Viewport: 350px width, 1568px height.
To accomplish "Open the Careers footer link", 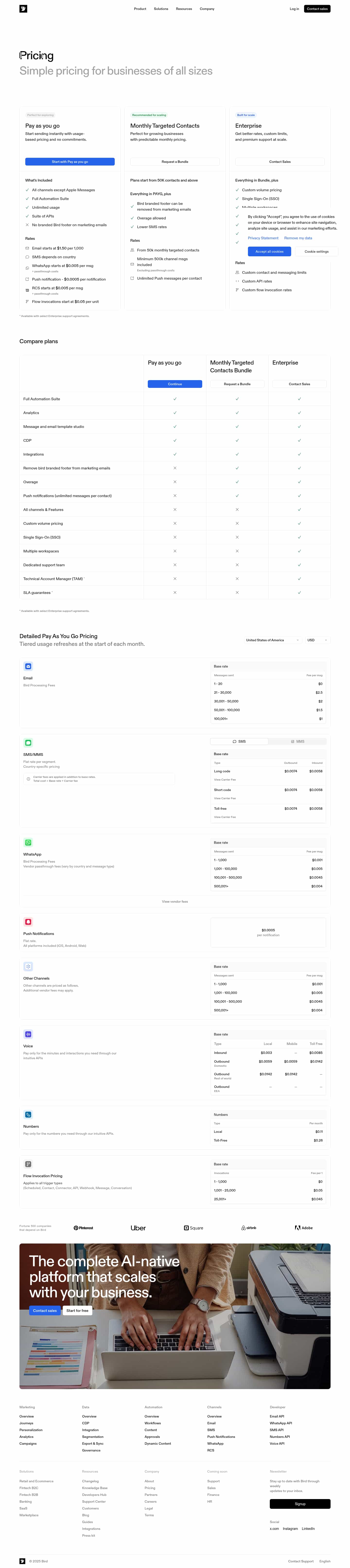I will 151,1502.
